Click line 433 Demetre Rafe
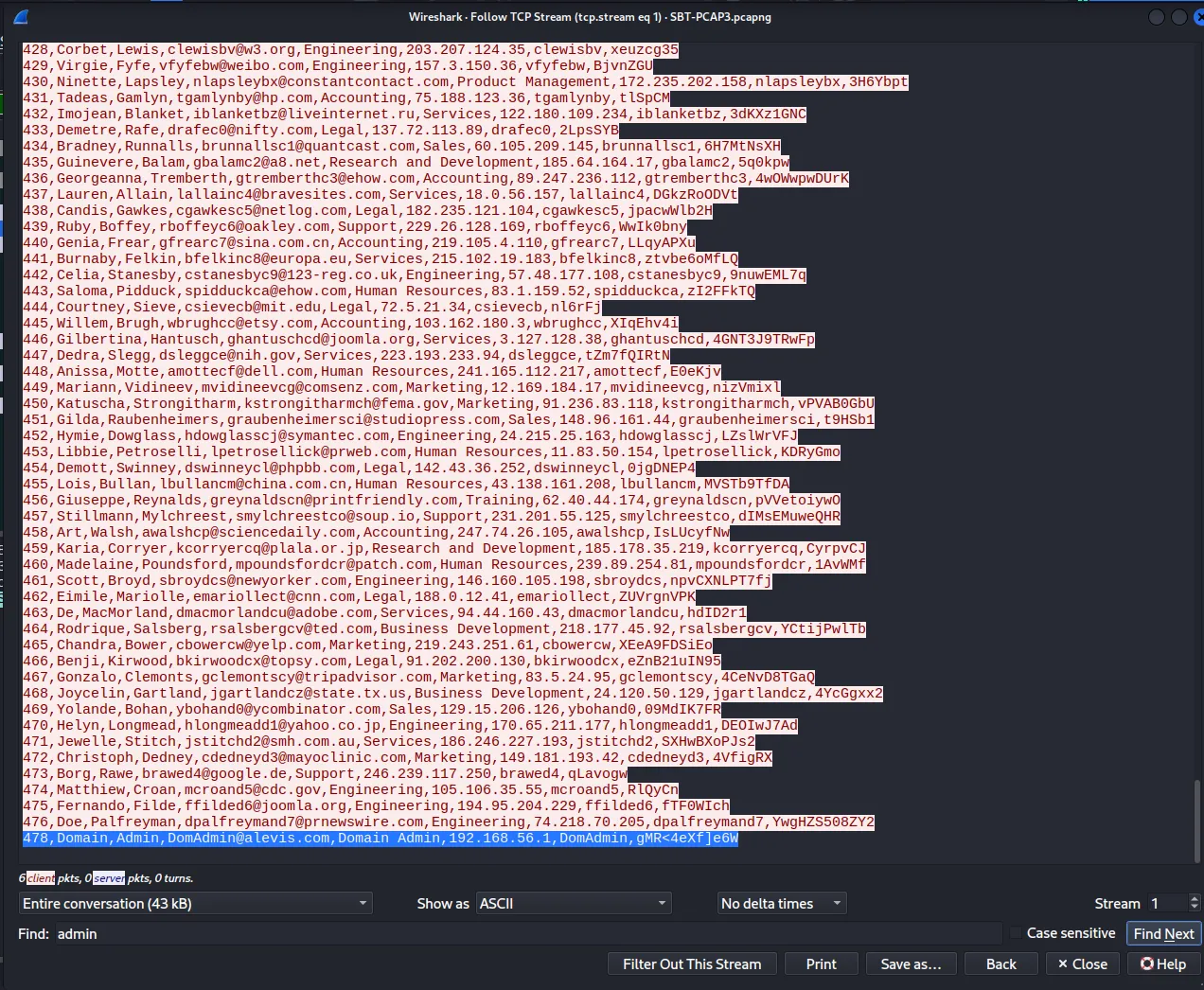This screenshot has height=990, width=1204. [x=320, y=130]
